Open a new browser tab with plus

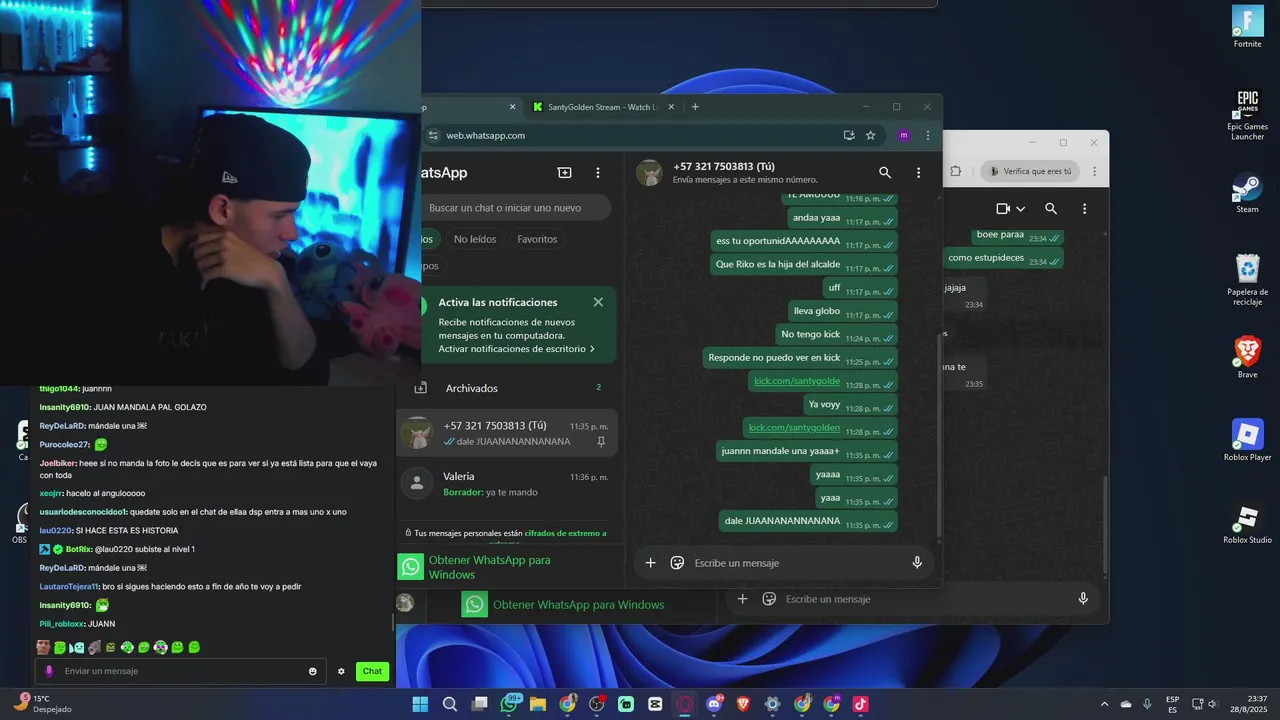coord(695,107)
